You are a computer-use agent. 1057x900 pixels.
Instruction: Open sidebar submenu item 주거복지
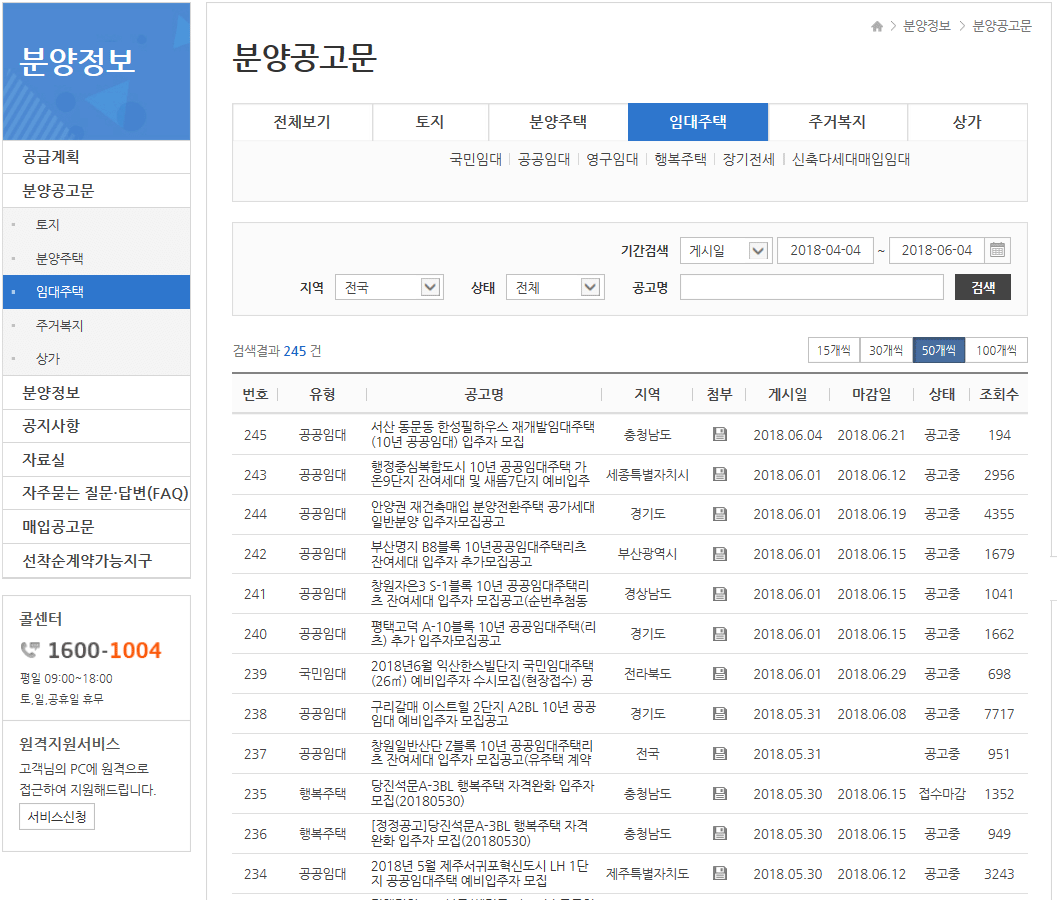(x=96, y=326)
